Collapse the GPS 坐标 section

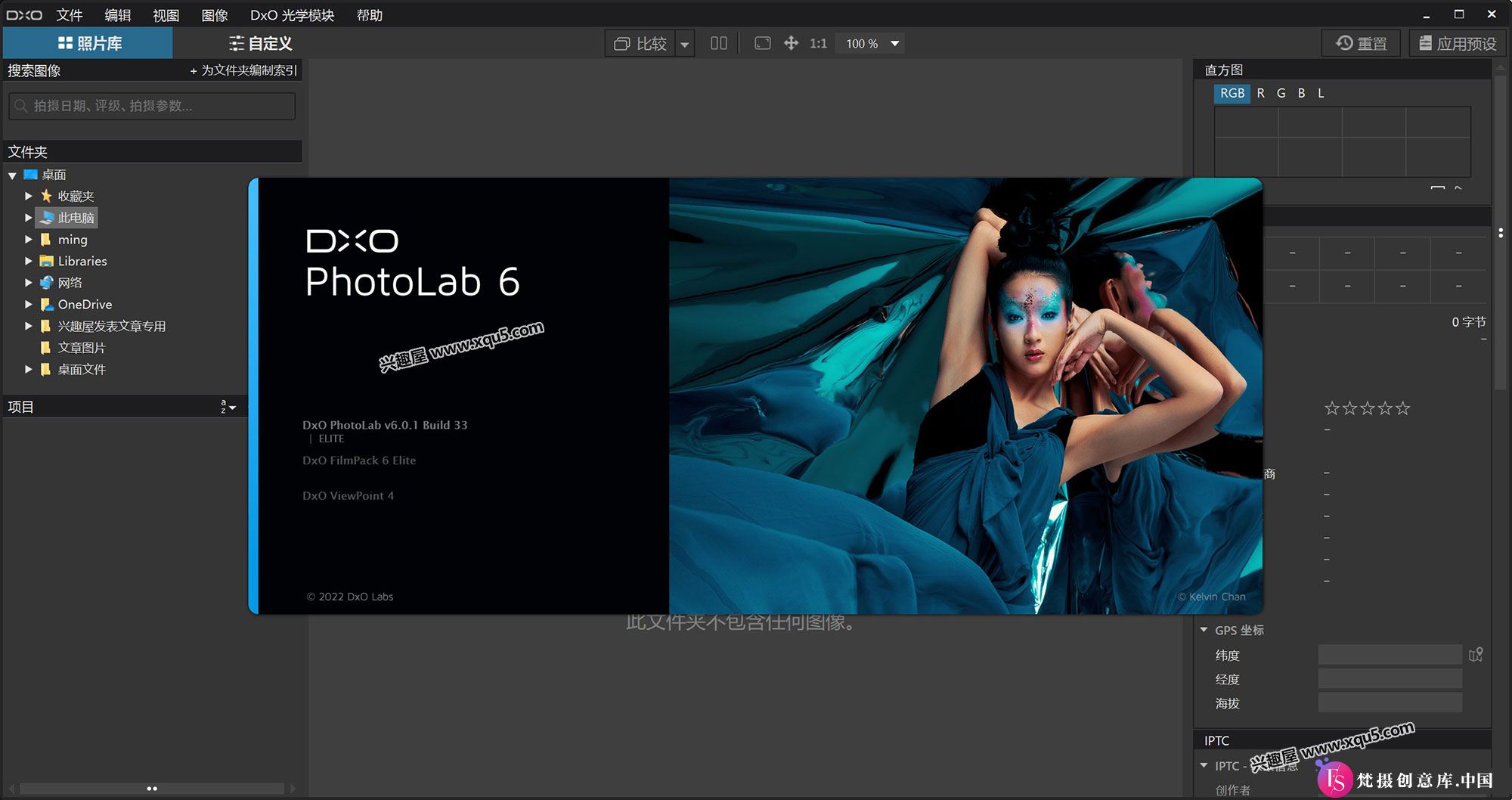[1204, 630]
